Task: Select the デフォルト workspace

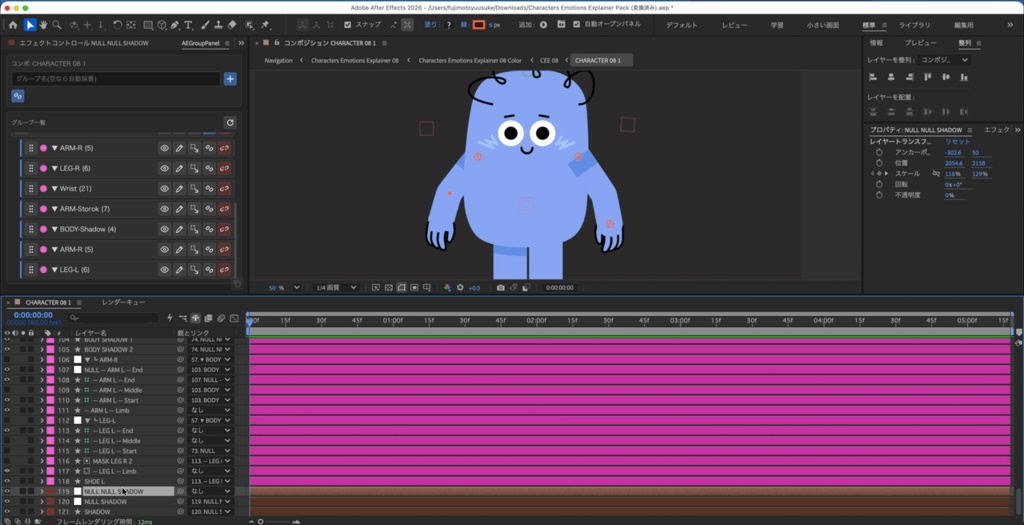Action: click(682, 25)
